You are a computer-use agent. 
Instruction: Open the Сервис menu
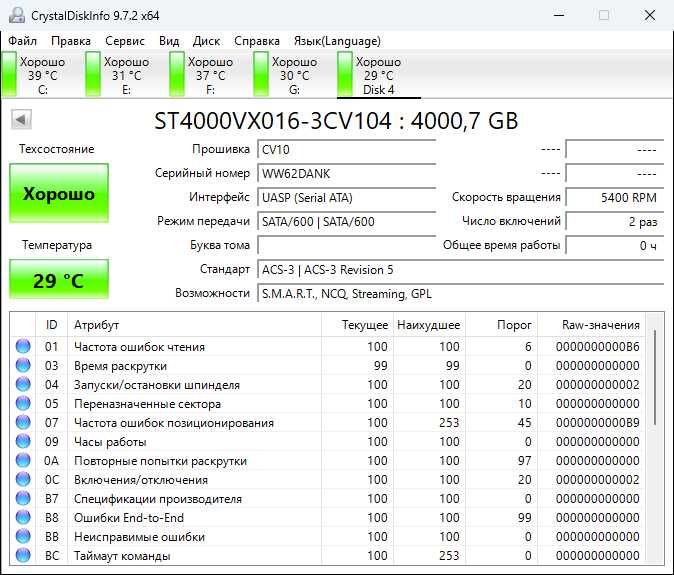(125, 41)
